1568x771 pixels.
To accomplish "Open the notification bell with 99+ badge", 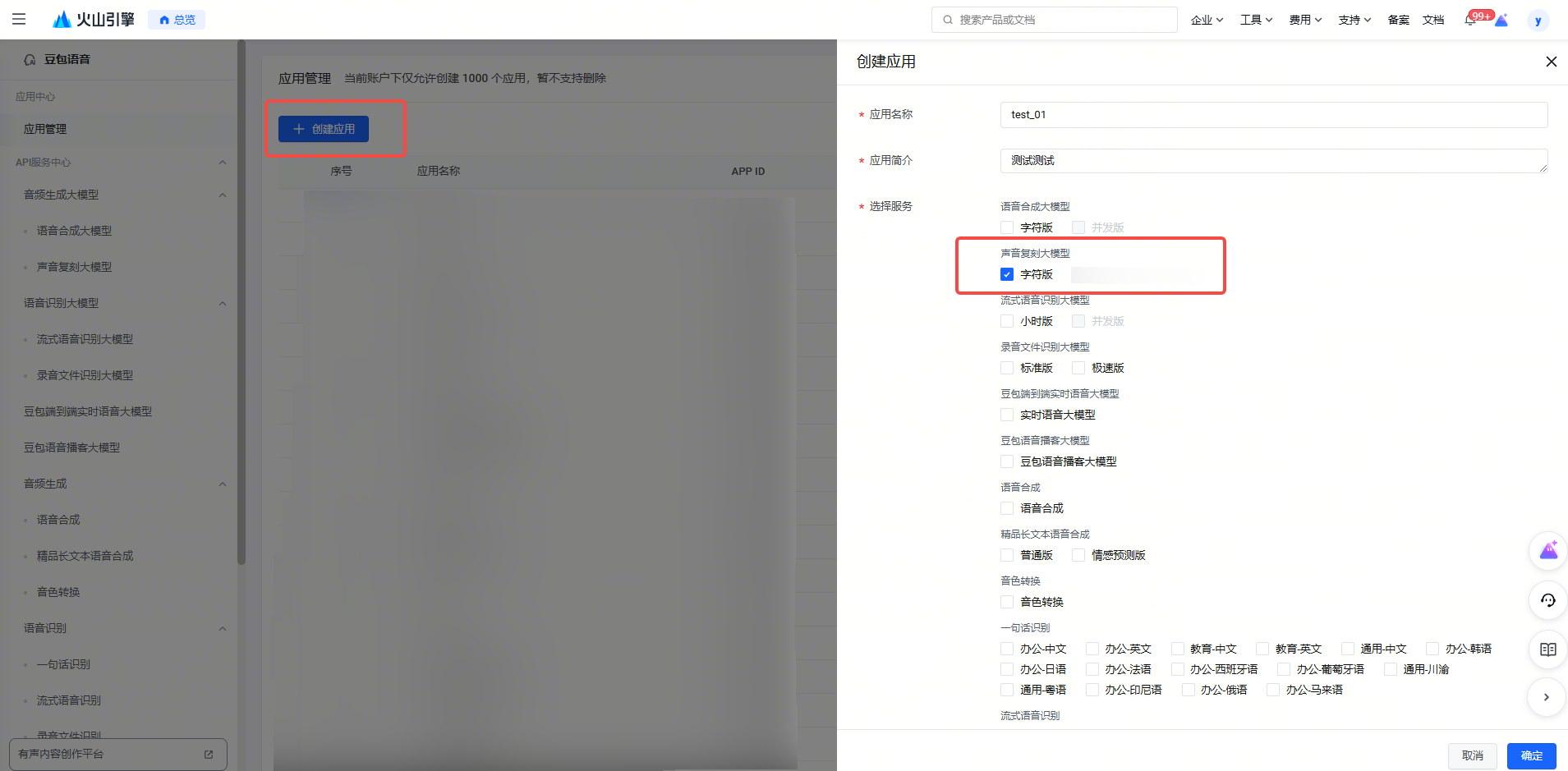I will pos(1470,20).
